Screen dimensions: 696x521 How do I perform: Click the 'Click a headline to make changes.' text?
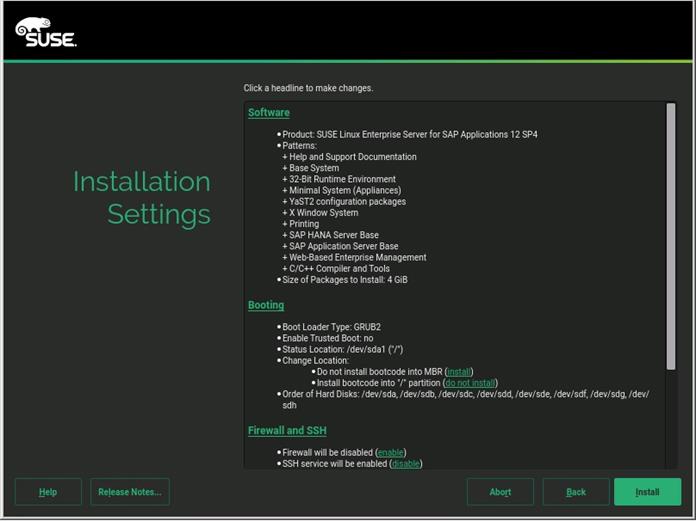point(308,88)
